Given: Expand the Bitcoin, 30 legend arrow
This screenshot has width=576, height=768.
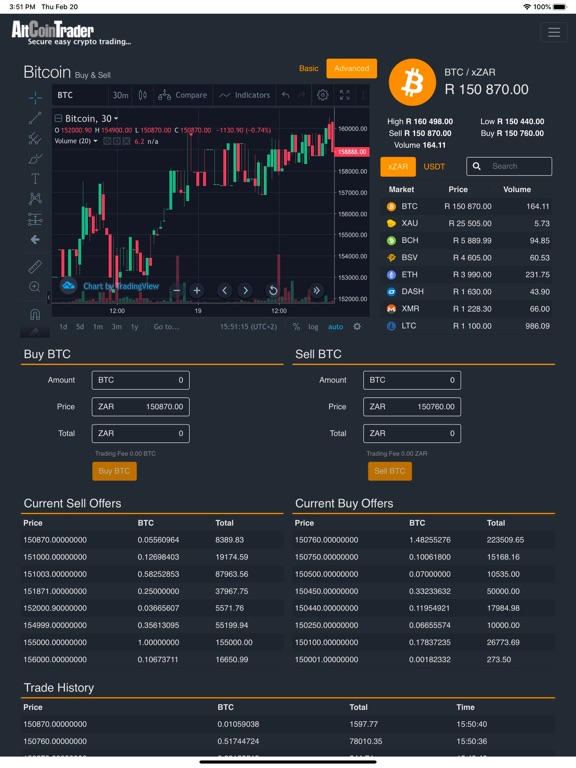Looking at the screenshot, I should pos(116,119).
